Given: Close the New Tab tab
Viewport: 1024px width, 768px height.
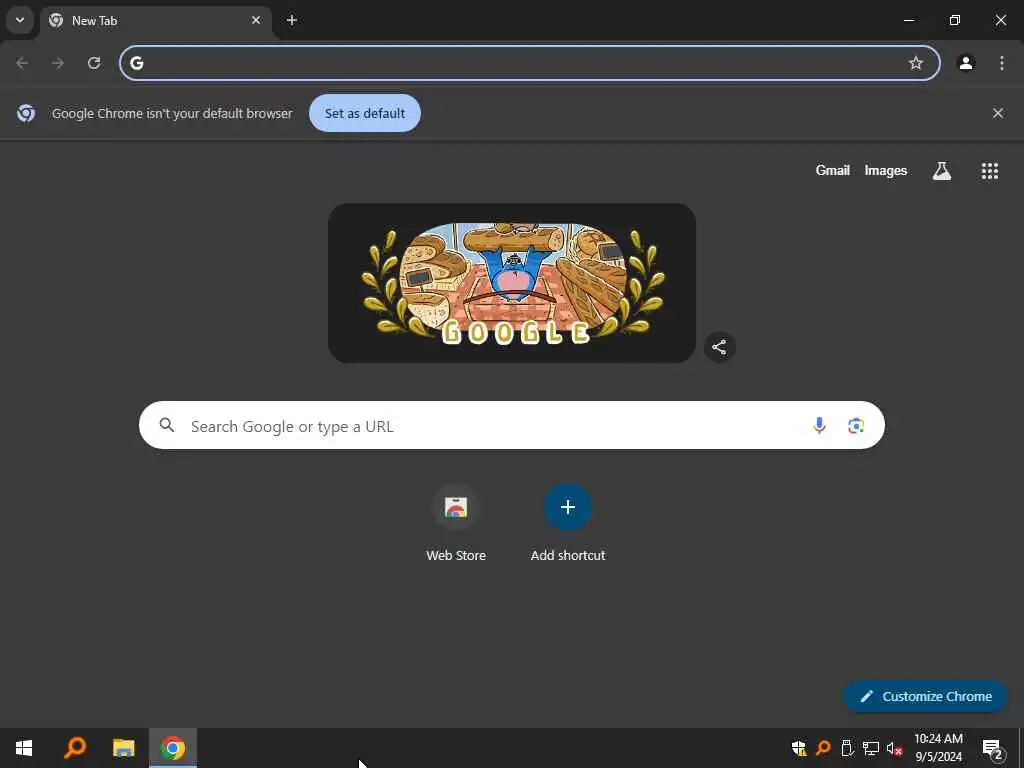Looking at the screenshot, I should pos(256,20).
